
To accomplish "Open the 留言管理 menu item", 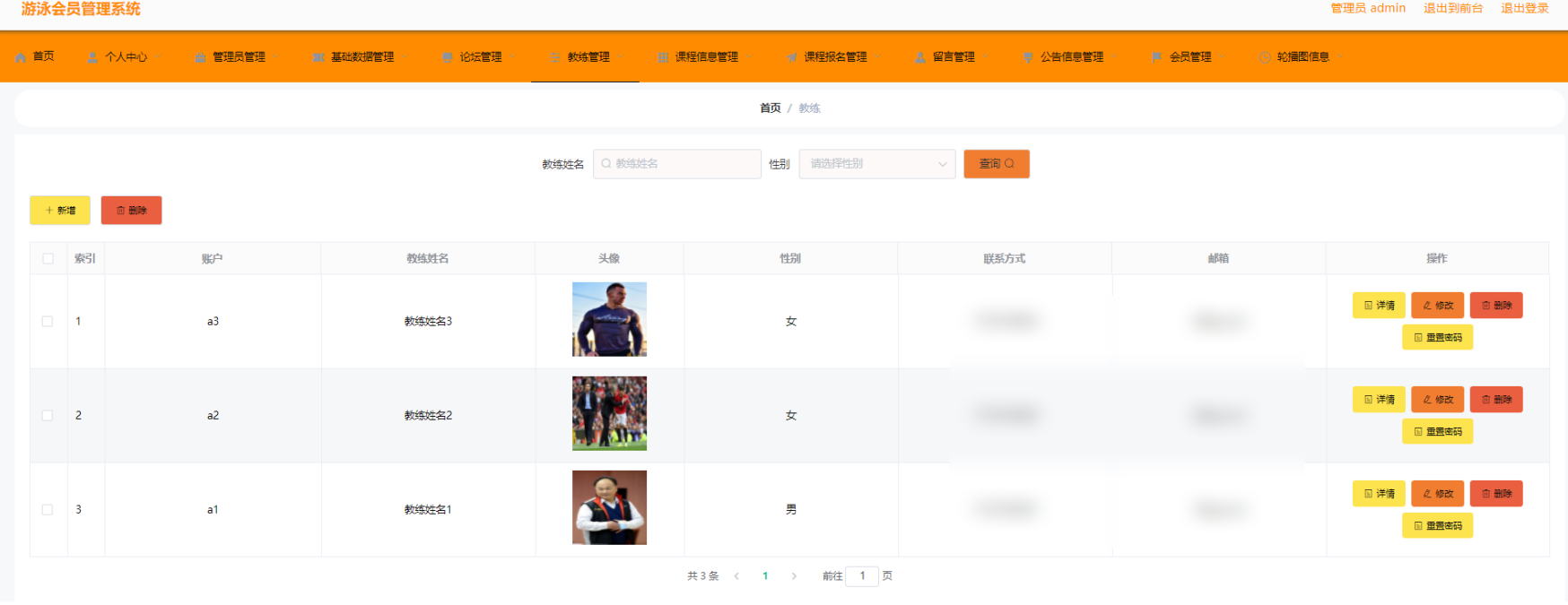I will coord(953,57).
